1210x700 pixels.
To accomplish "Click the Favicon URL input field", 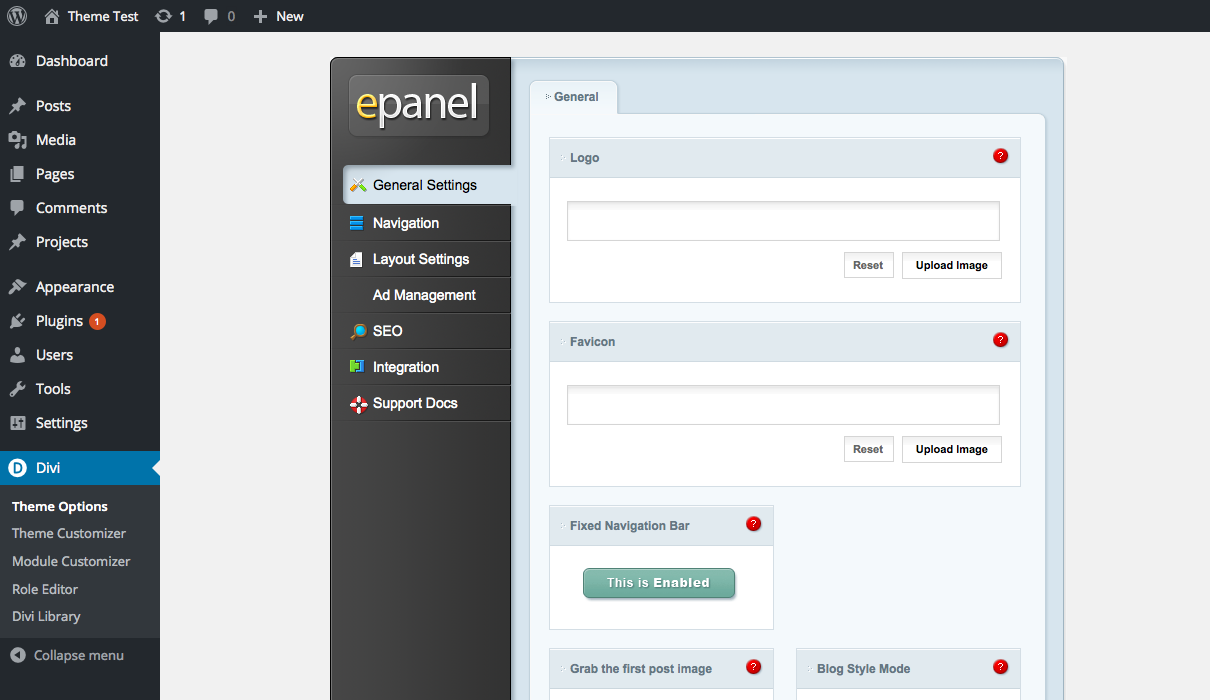I will click(783, 405).
